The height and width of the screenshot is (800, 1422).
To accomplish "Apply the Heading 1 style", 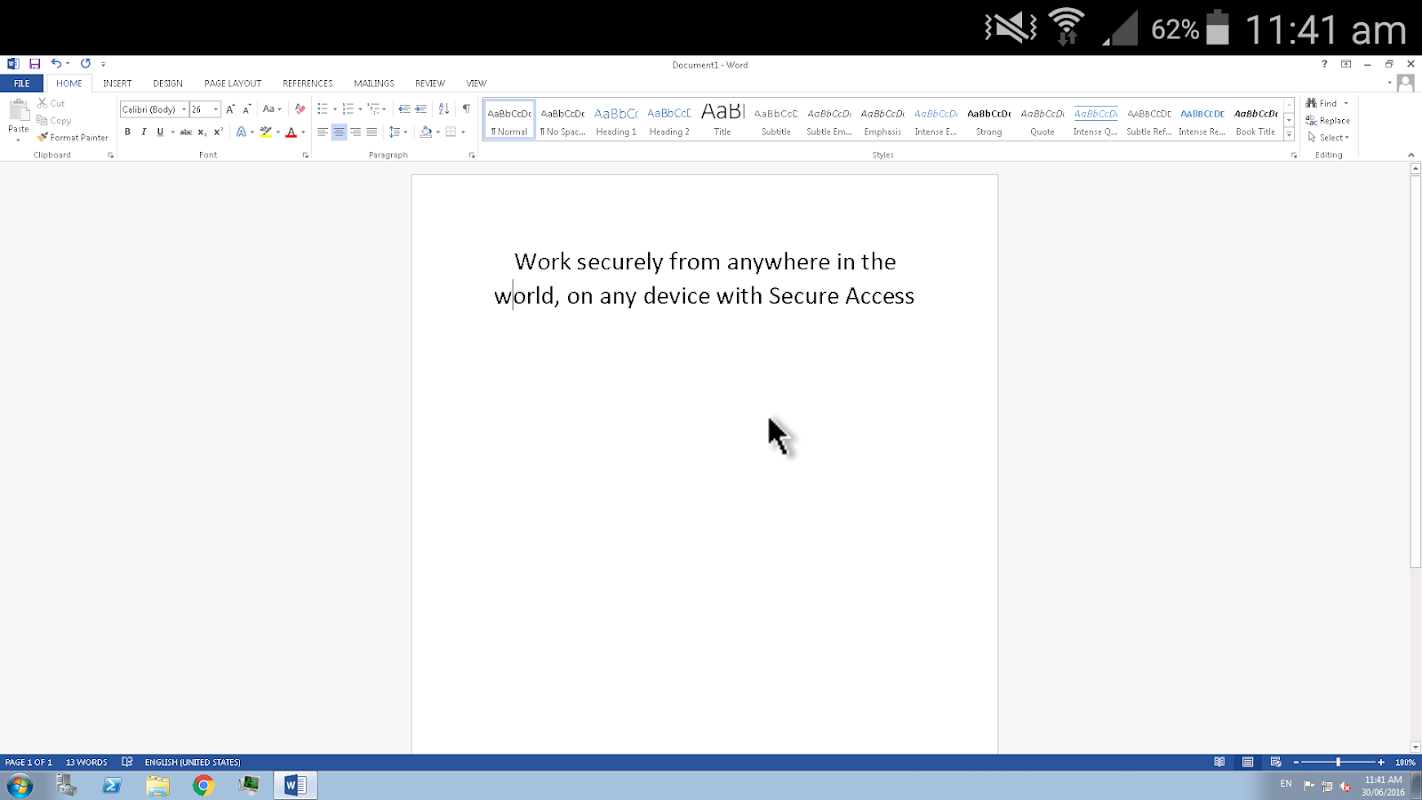I will (616, 120).
